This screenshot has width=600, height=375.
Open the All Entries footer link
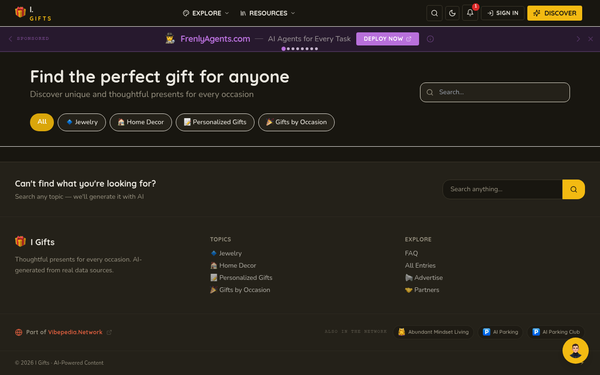[x=420, y=266]
